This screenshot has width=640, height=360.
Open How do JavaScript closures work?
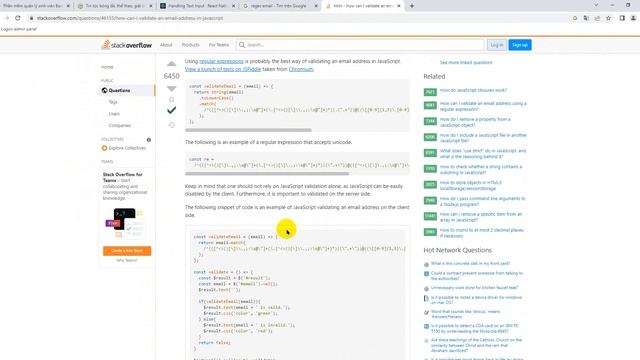coord(473,90)
